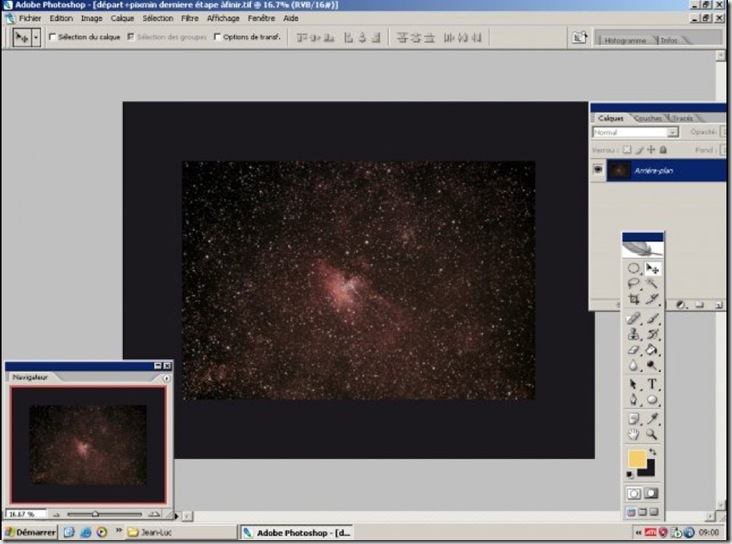Open the background color dark swatch

click(648, 470)
